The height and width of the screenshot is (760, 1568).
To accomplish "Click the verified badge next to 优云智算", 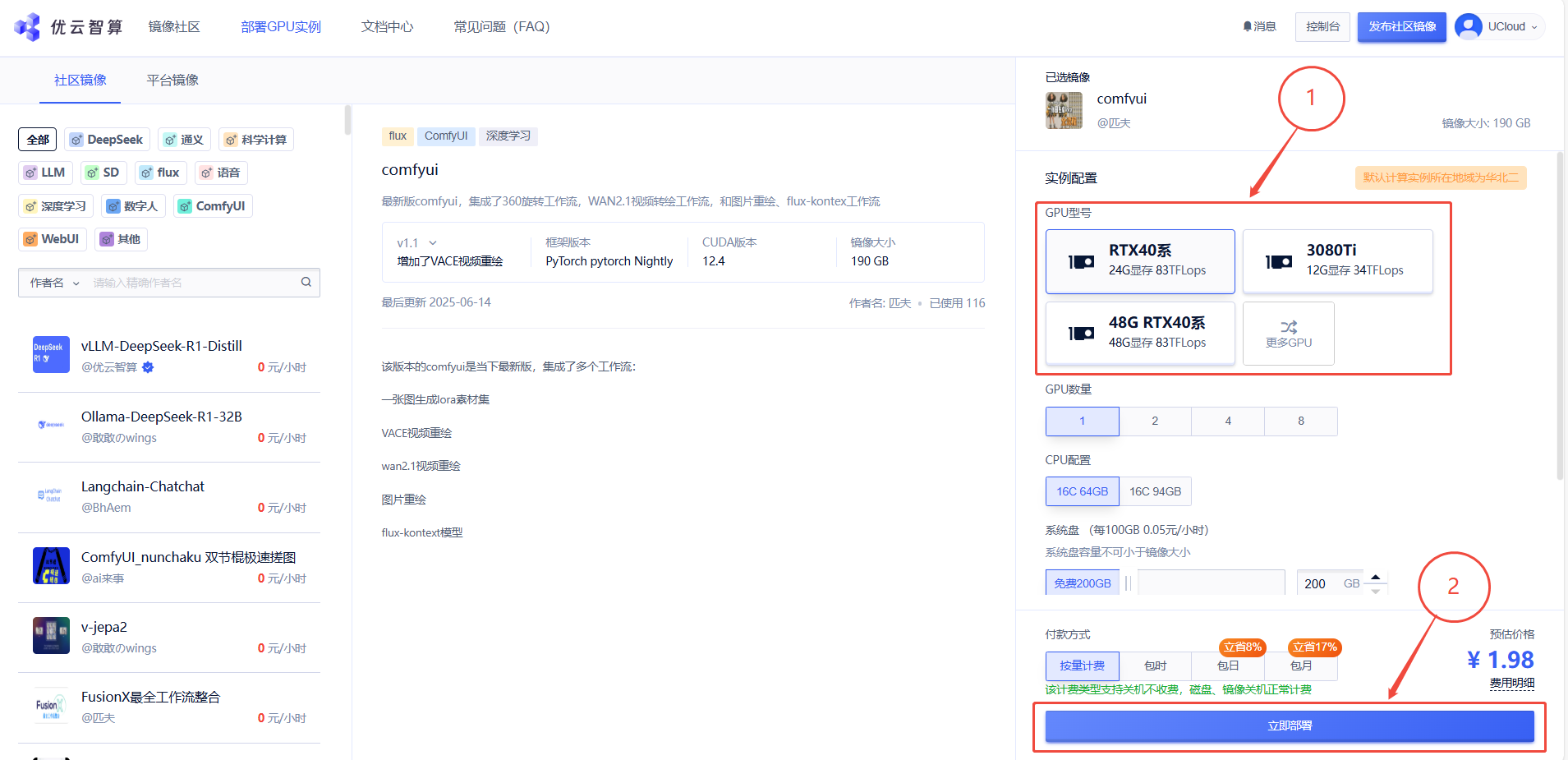I will click(148, 367).
